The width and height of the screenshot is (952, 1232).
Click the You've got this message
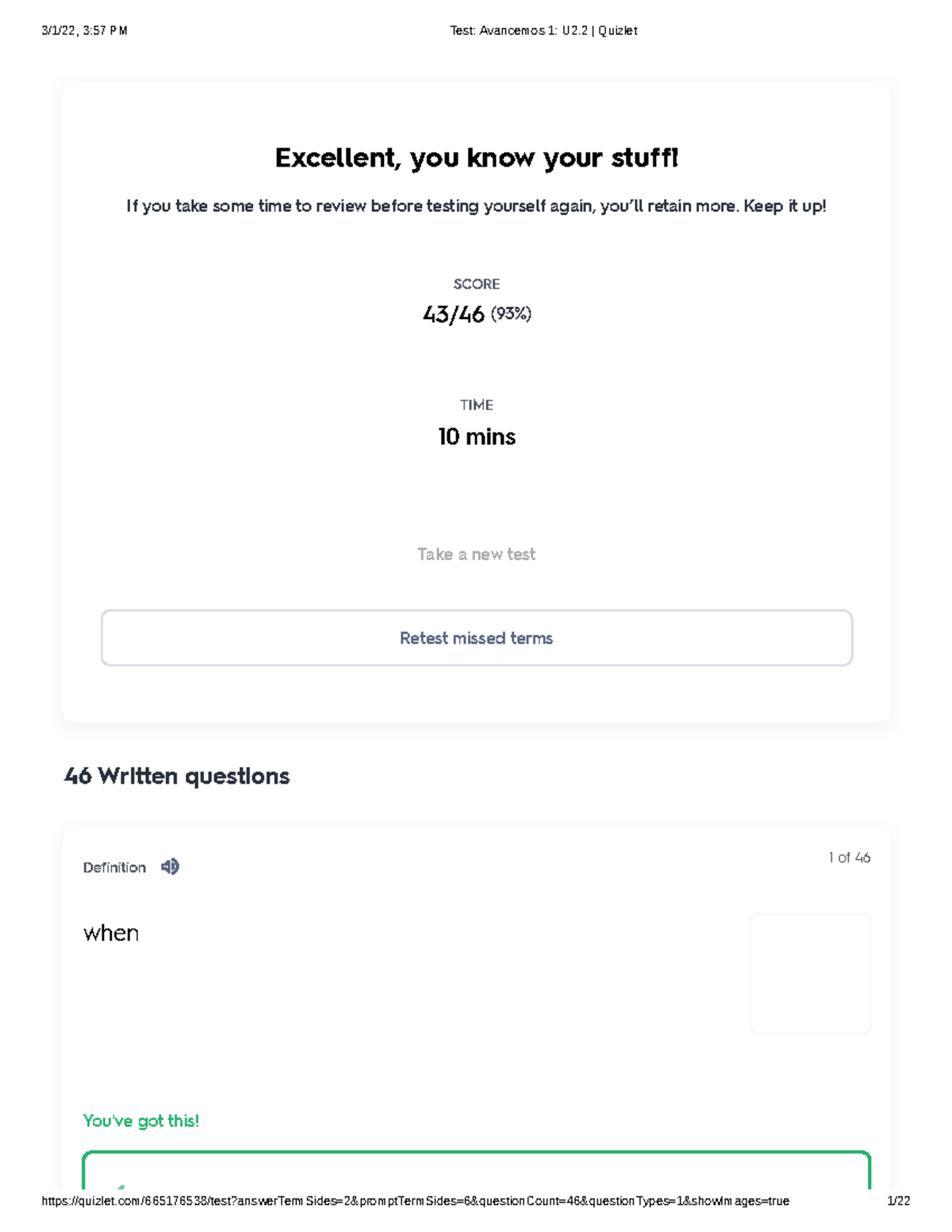tap(141, 1121)
